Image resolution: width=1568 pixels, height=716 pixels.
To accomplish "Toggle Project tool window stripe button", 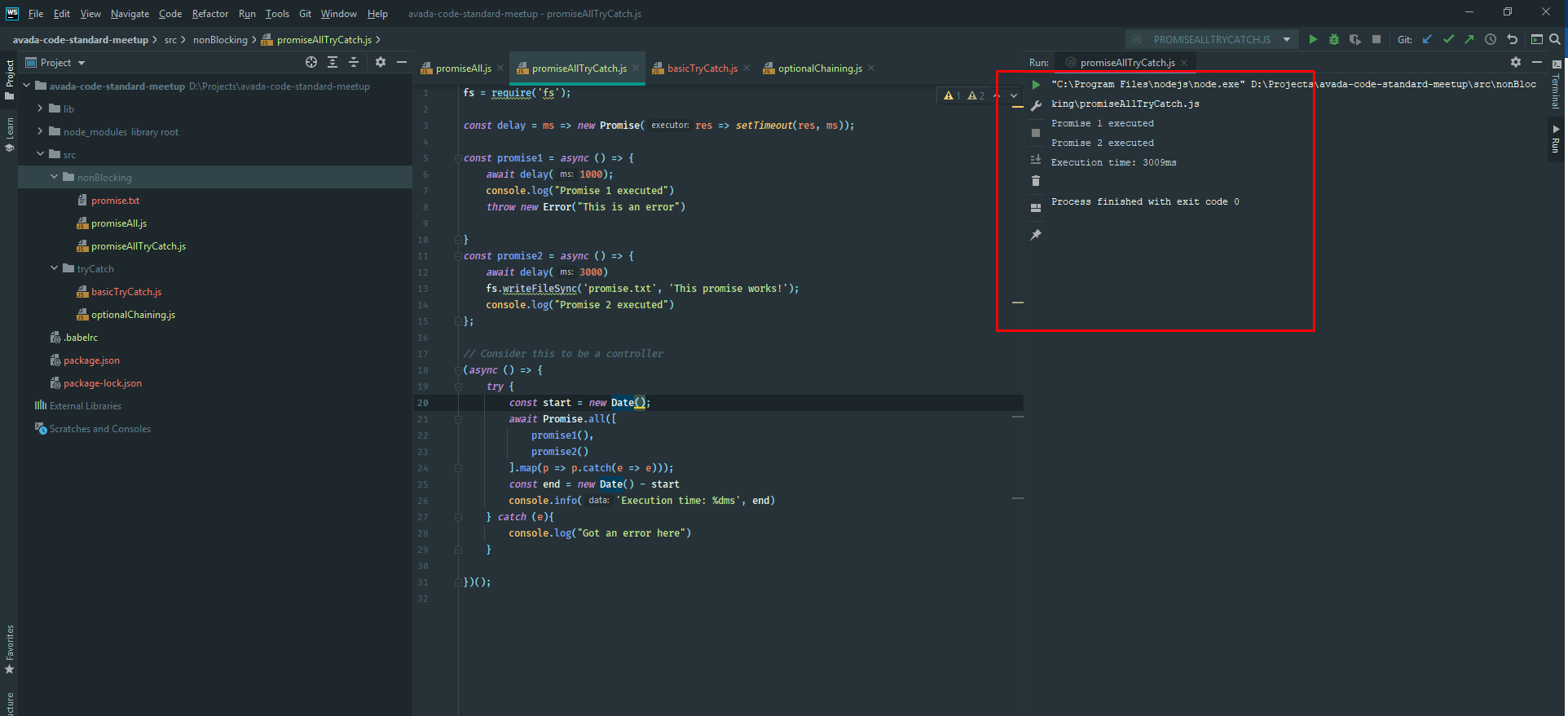I will pos(9,80).
